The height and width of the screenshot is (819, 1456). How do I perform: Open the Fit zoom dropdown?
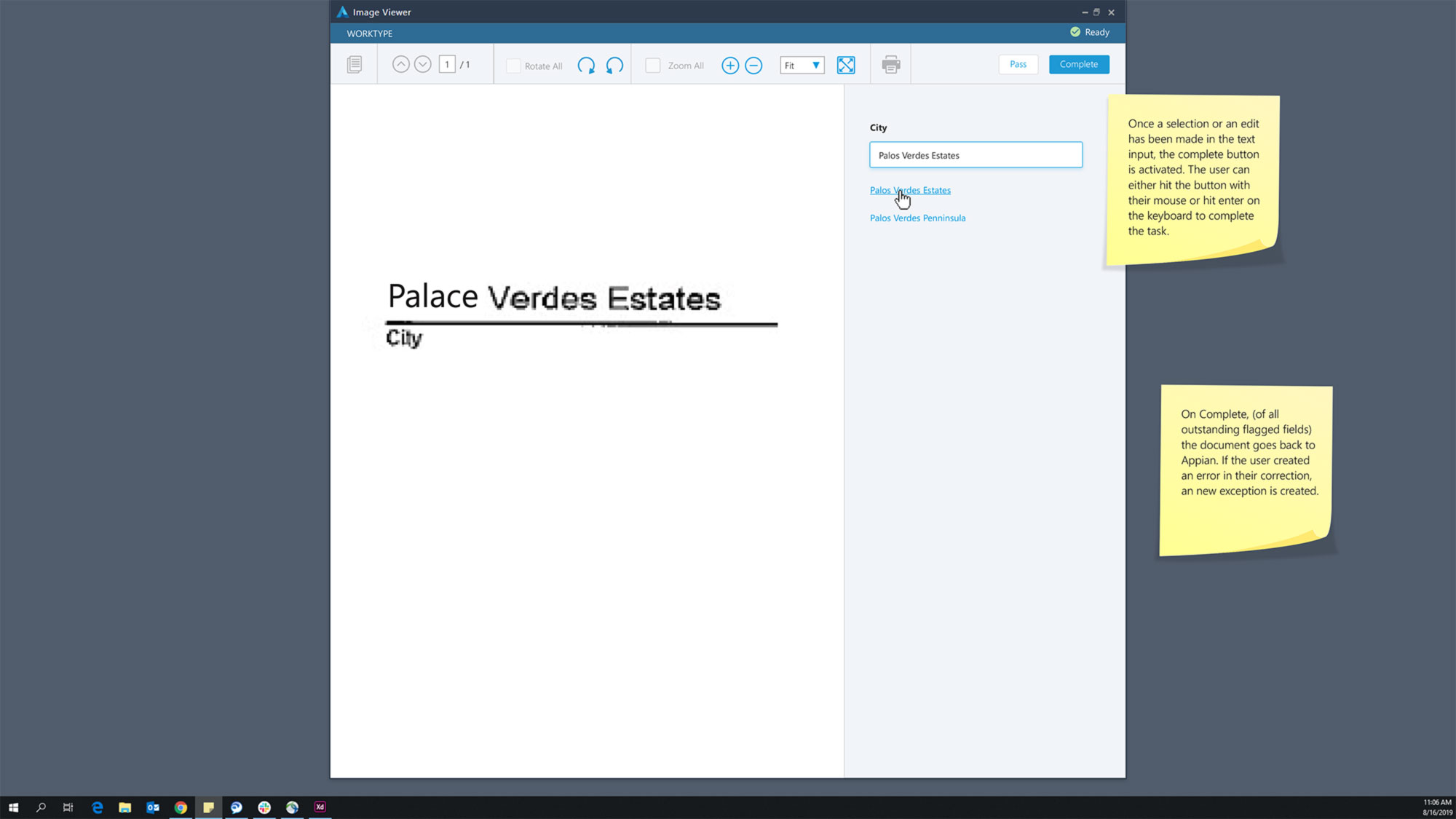coord(802,66)
